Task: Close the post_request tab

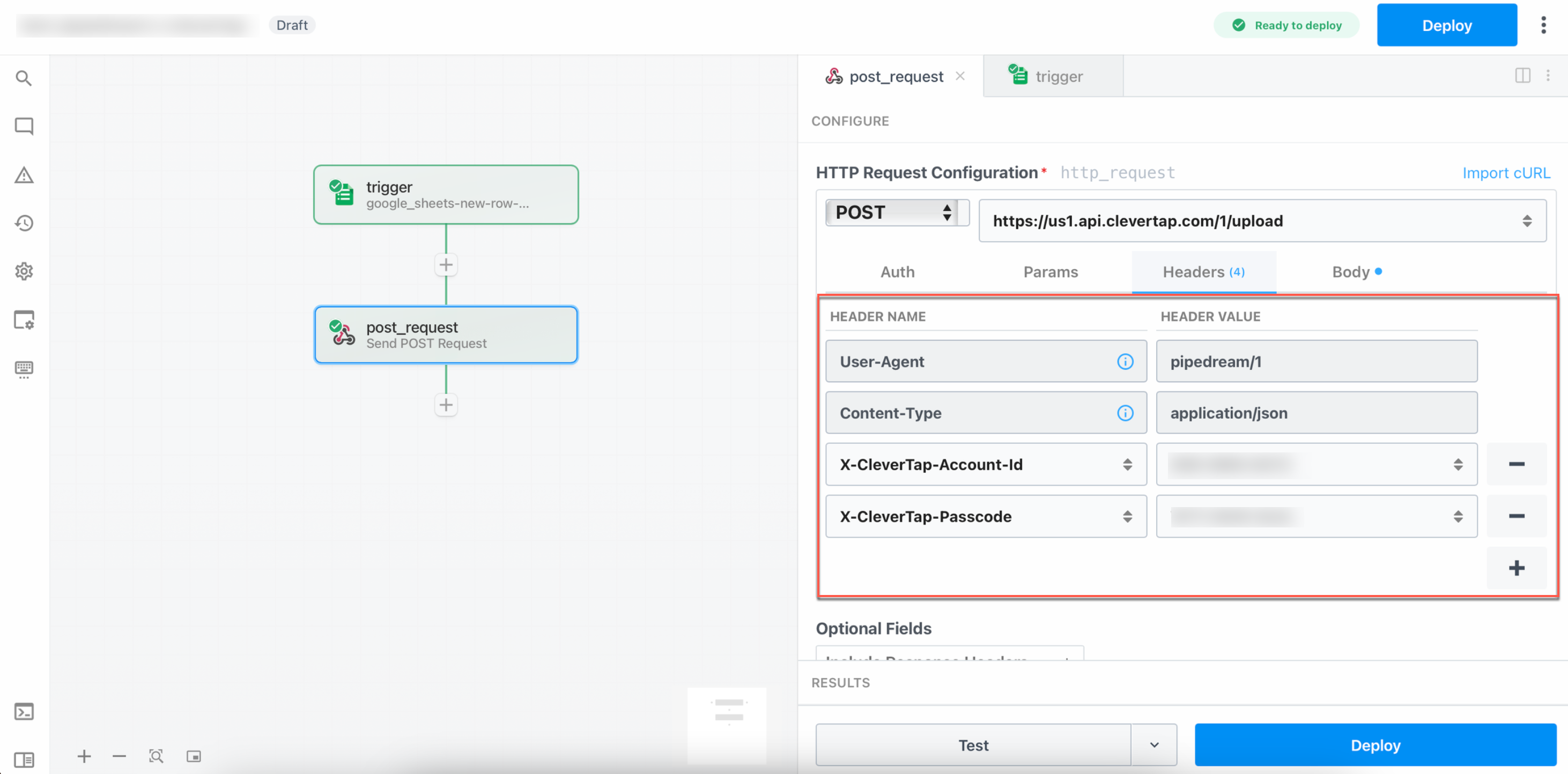Action: coord(960,76)
